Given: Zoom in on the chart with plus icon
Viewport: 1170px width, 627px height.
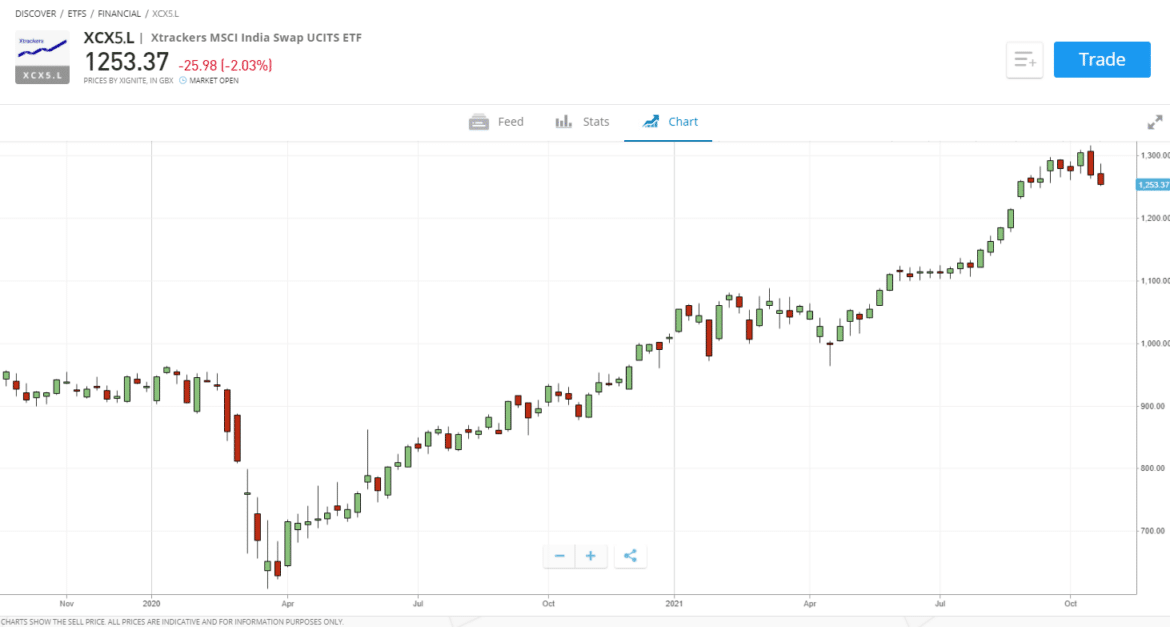Looking at the screenshot, I should point(590,556).
